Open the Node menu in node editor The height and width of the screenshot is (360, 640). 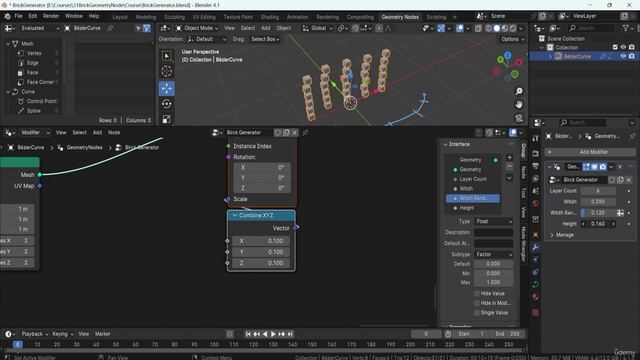tap(114, 133)
